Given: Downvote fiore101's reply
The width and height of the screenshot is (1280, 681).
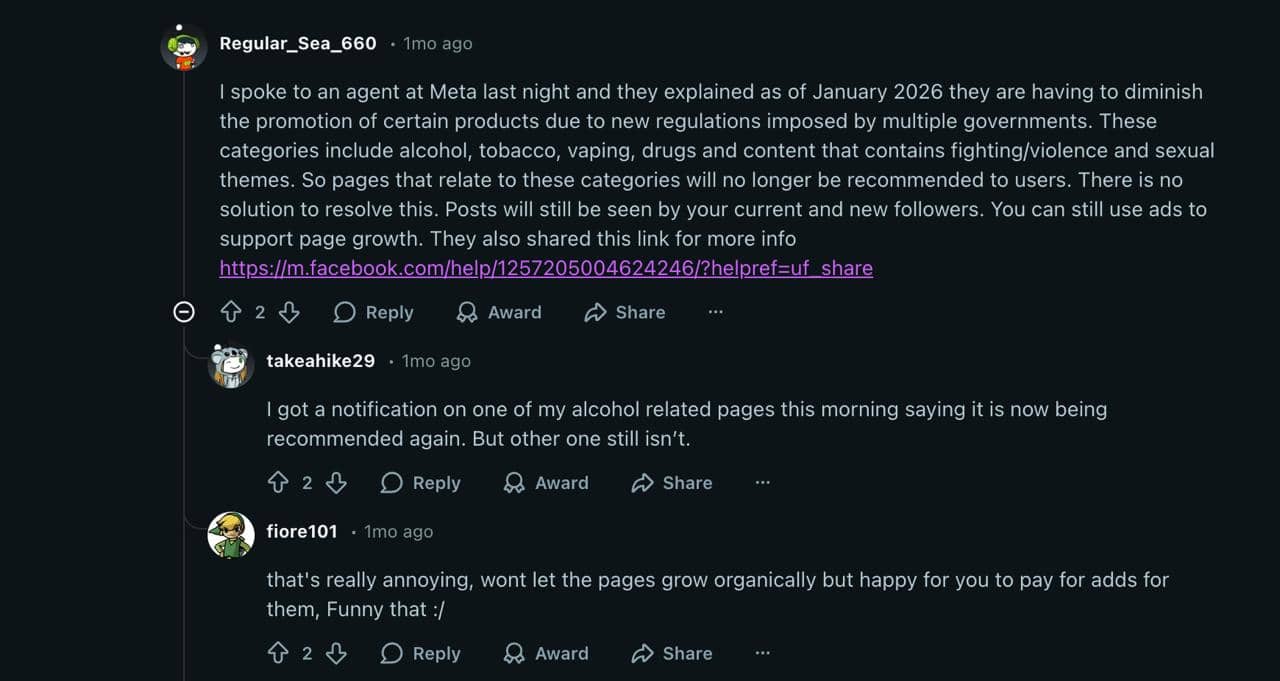Looking at the screenshot, I should pyautogui.click(x=336, y=654).
